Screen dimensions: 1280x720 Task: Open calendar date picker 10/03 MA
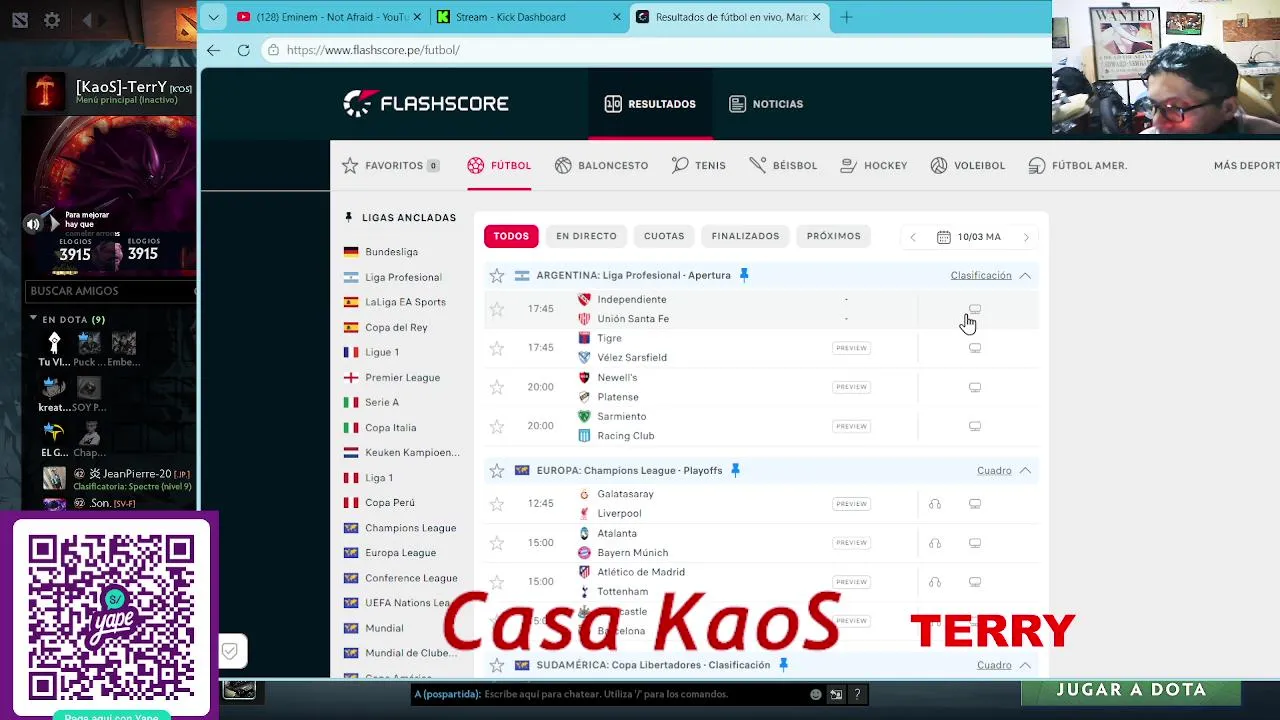coord(969,237)
